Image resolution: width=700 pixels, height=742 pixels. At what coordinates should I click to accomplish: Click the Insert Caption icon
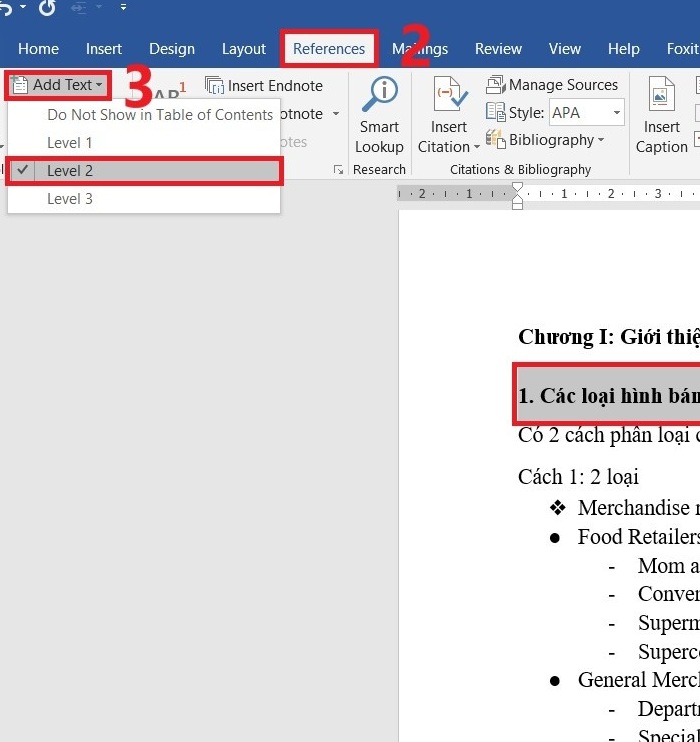click(x=661, y=94)
